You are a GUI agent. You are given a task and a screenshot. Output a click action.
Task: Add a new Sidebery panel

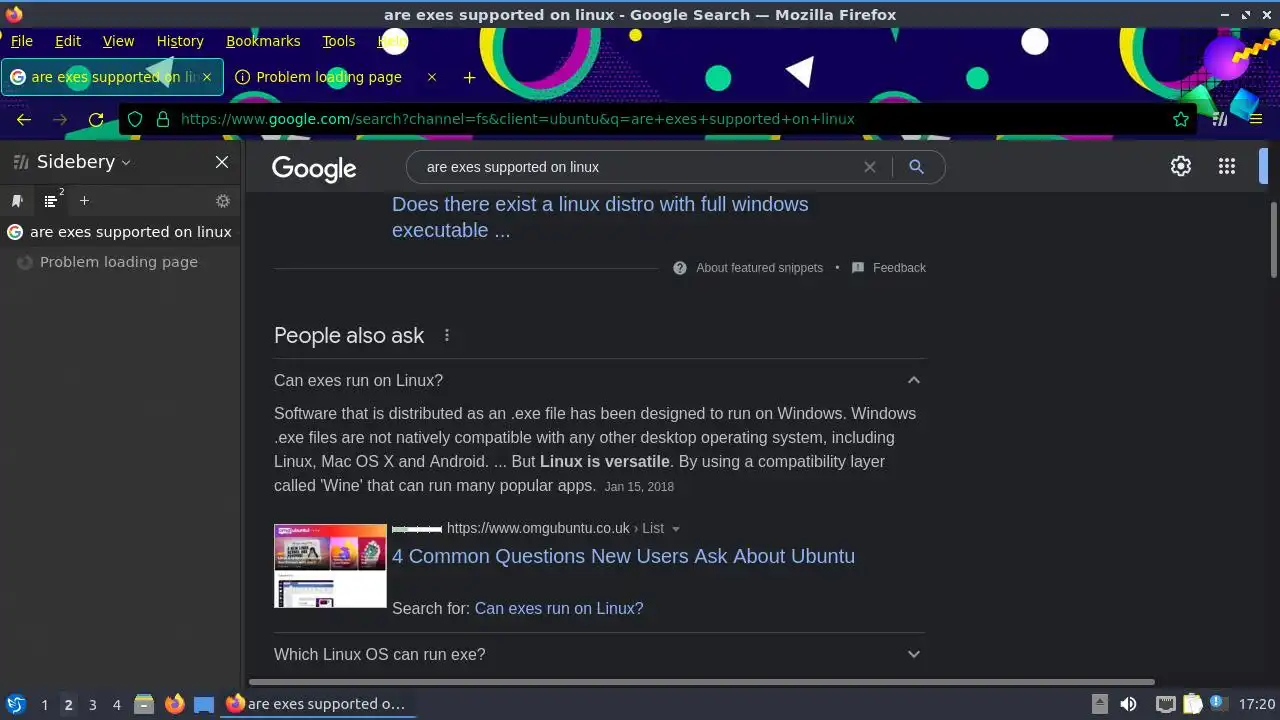[84, 201]
